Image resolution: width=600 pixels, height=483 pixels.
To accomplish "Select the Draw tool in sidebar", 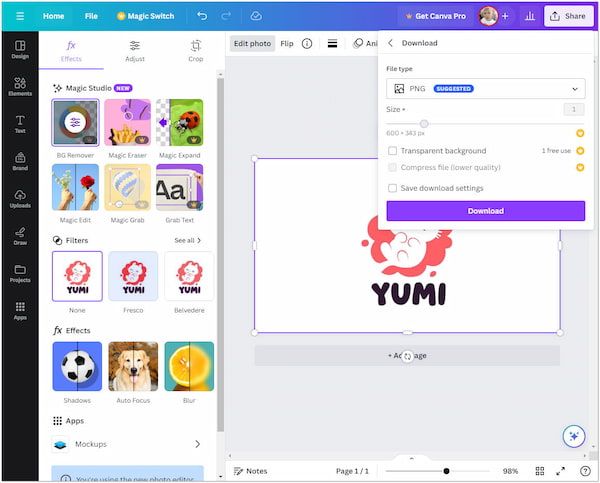I will point(20,236).
